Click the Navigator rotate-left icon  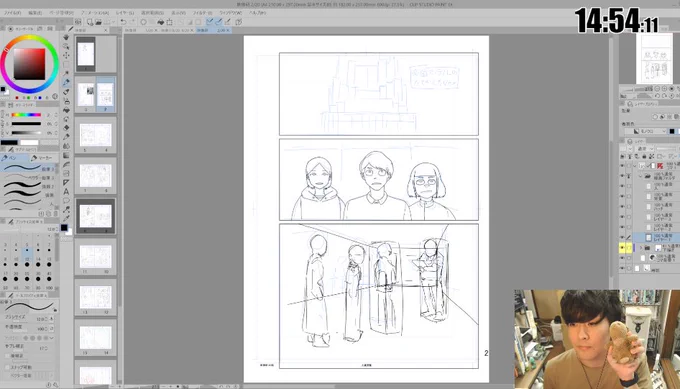657,96
